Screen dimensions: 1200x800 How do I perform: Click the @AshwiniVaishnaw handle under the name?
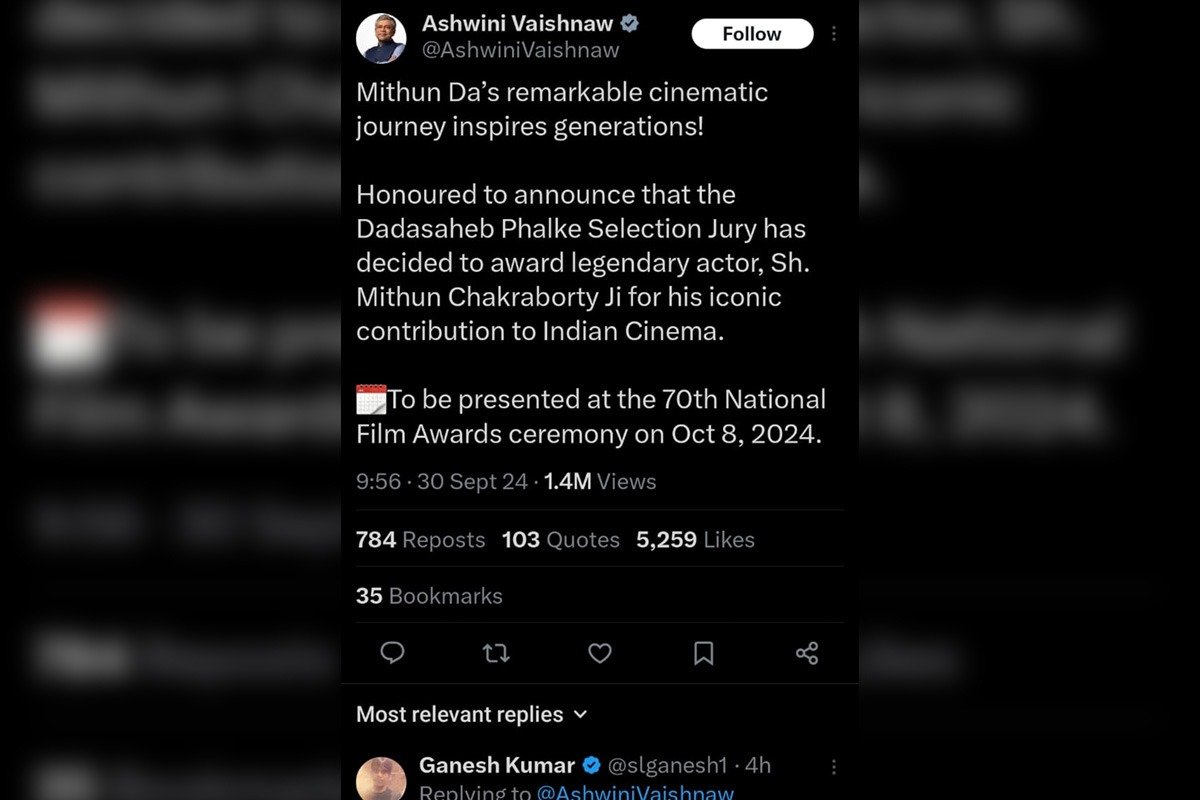click(520, 50)
